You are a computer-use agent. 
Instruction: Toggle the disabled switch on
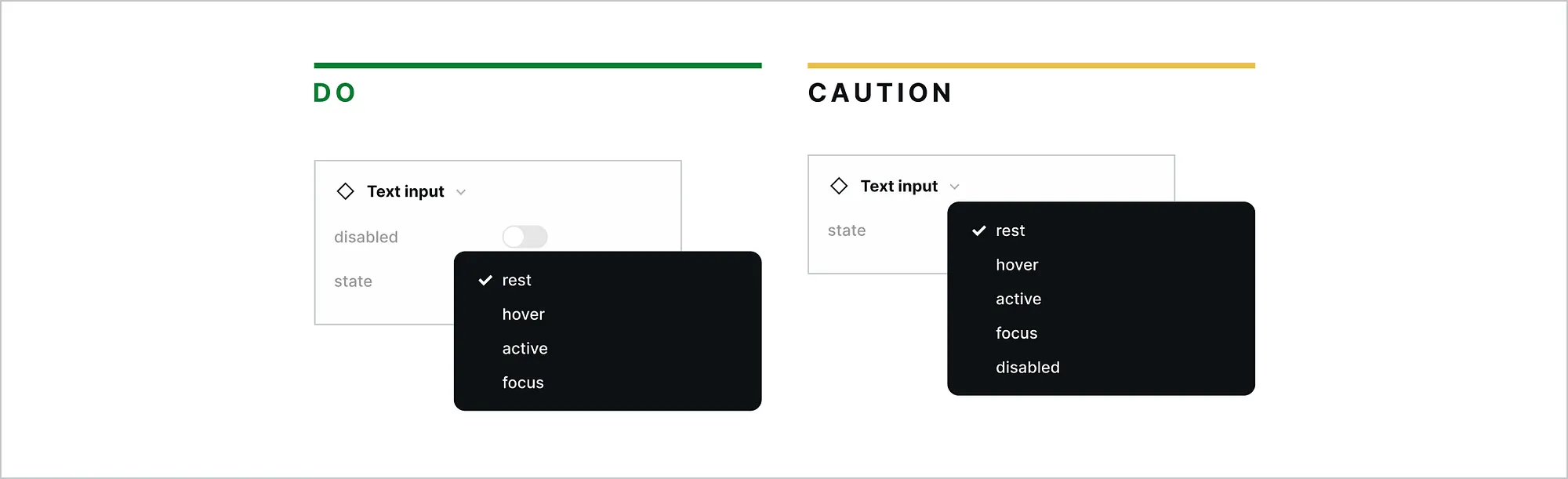[524, 237]
